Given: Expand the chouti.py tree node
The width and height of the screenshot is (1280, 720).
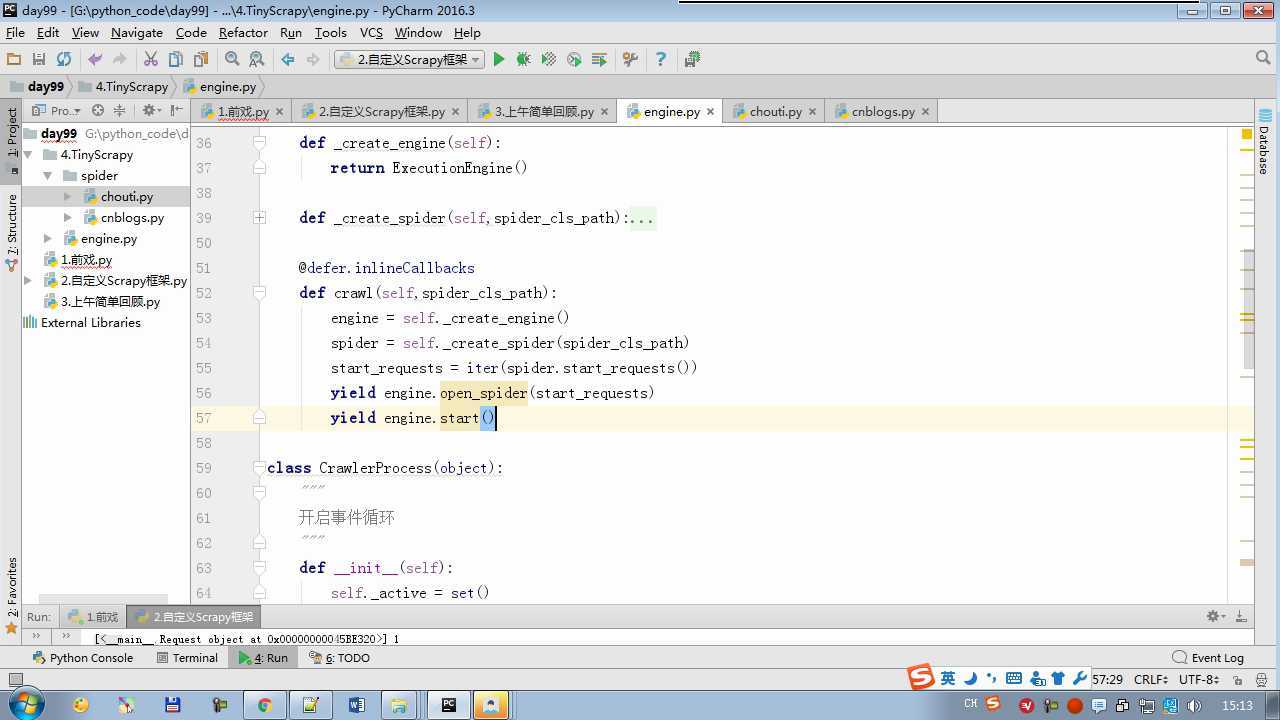Looking at the screenshot, I should [67, 197].
